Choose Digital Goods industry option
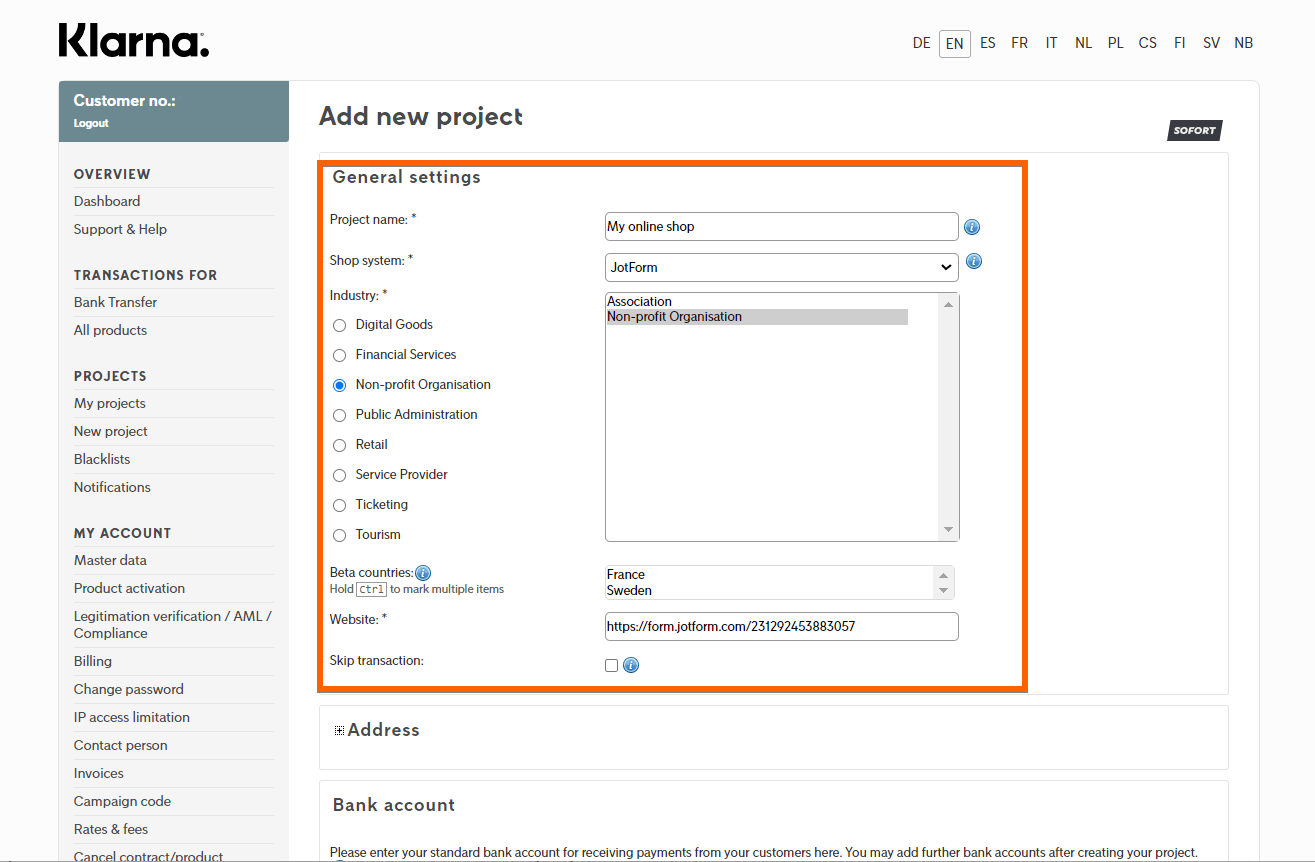 (x=339, y=325)
